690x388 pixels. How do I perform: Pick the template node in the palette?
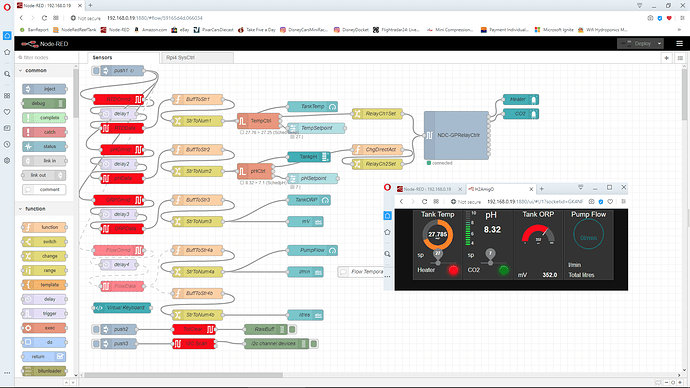[x=44, y=285]
